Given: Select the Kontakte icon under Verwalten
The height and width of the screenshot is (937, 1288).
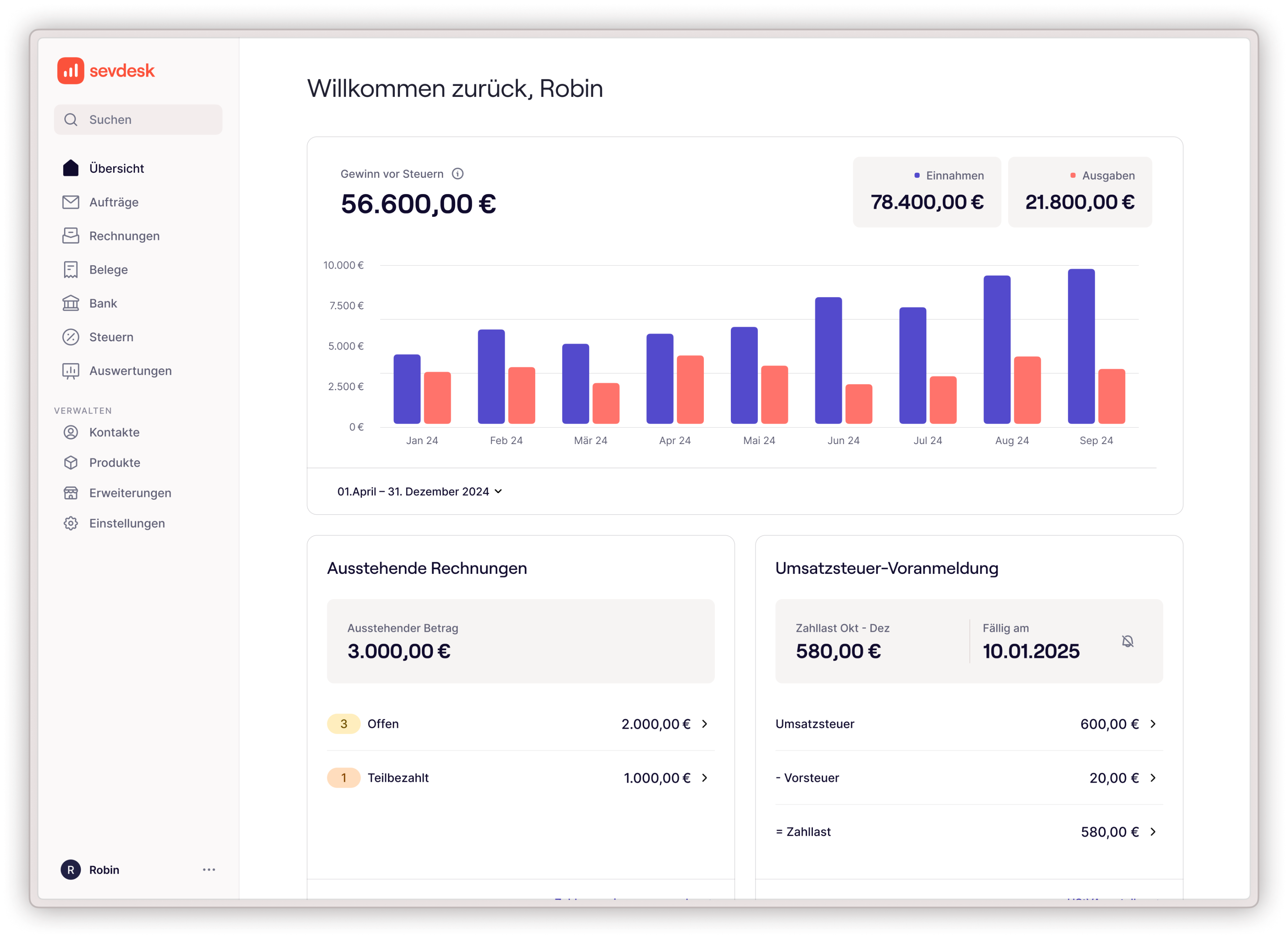Looking at the screenshot, I should (70, 432).
